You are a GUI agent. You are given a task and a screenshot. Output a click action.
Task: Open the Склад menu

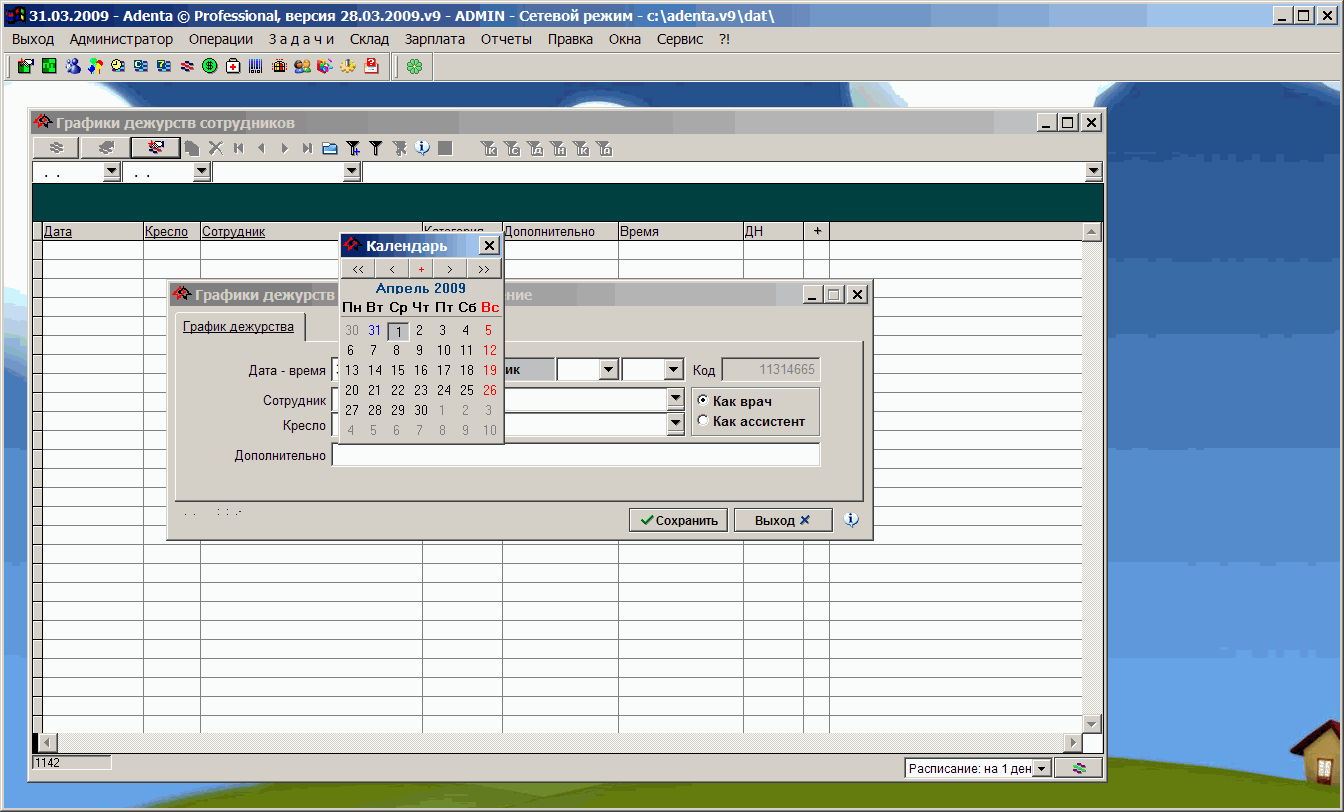tap(369, 39)
